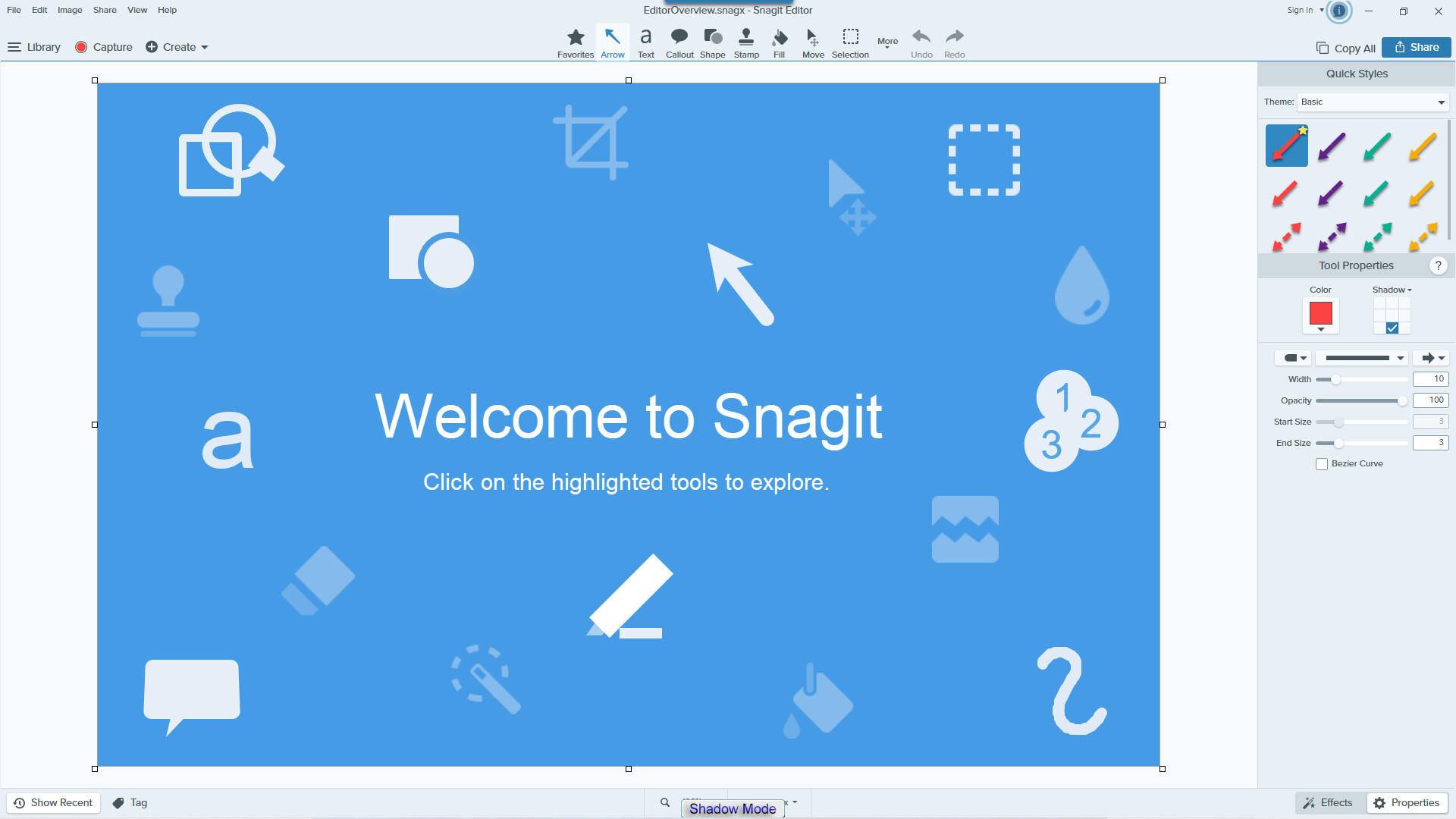Click the Share button
This screenshot has height=819, width=1456.
click(1416, 47)
